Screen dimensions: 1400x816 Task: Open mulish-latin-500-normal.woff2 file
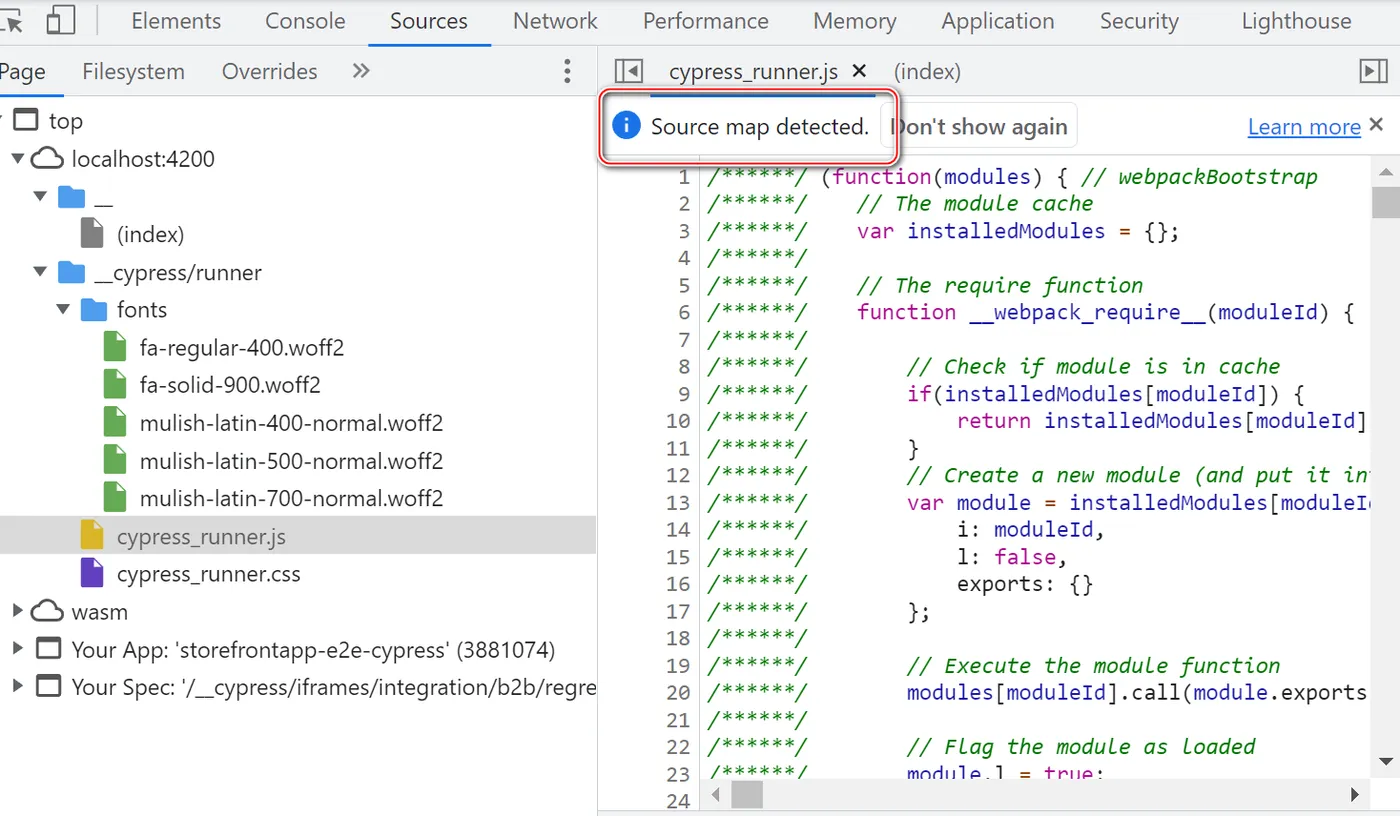291,461
